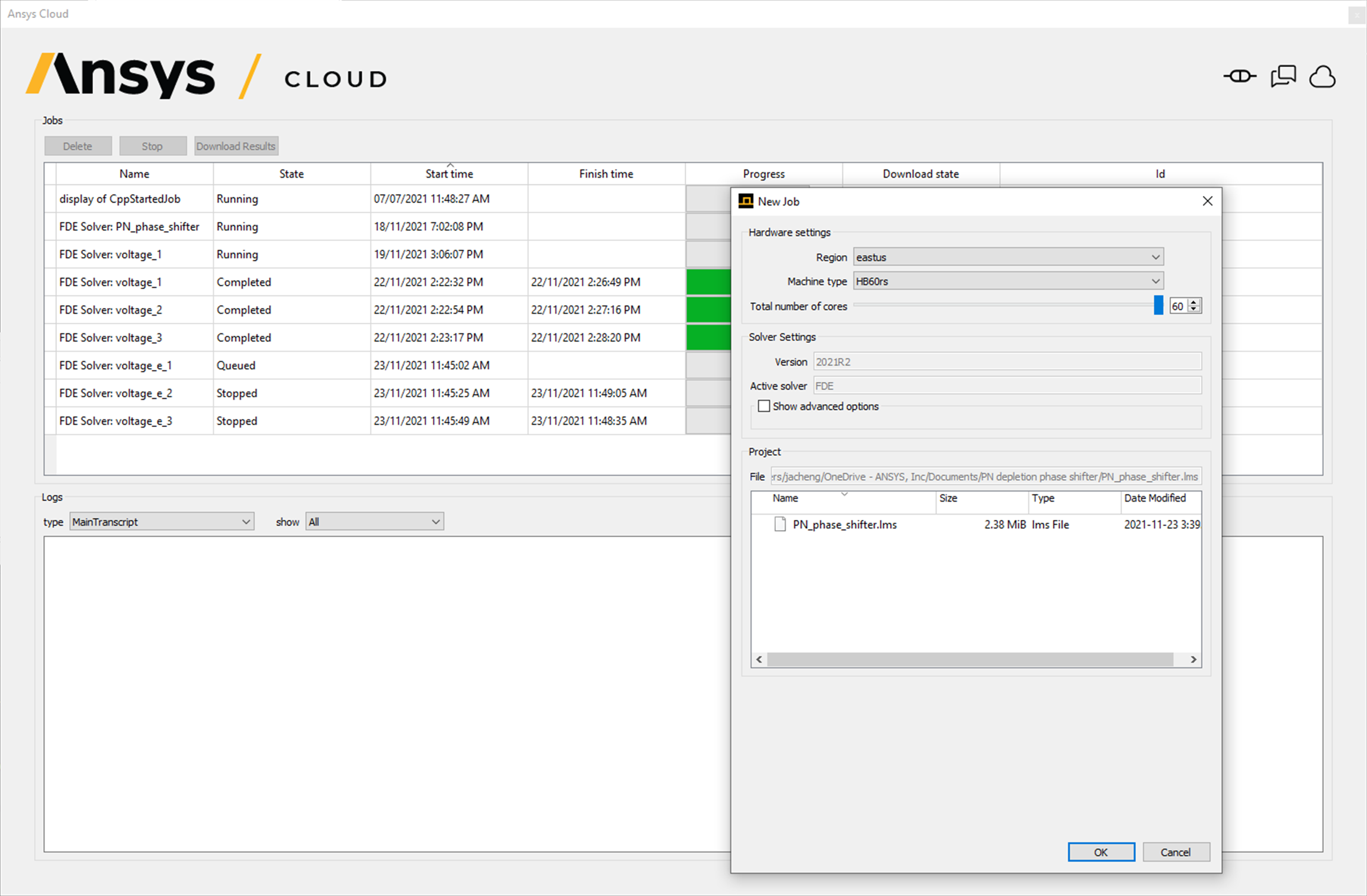Click the cloud icon in header
1367x896 pixels.
[1322, 77]
